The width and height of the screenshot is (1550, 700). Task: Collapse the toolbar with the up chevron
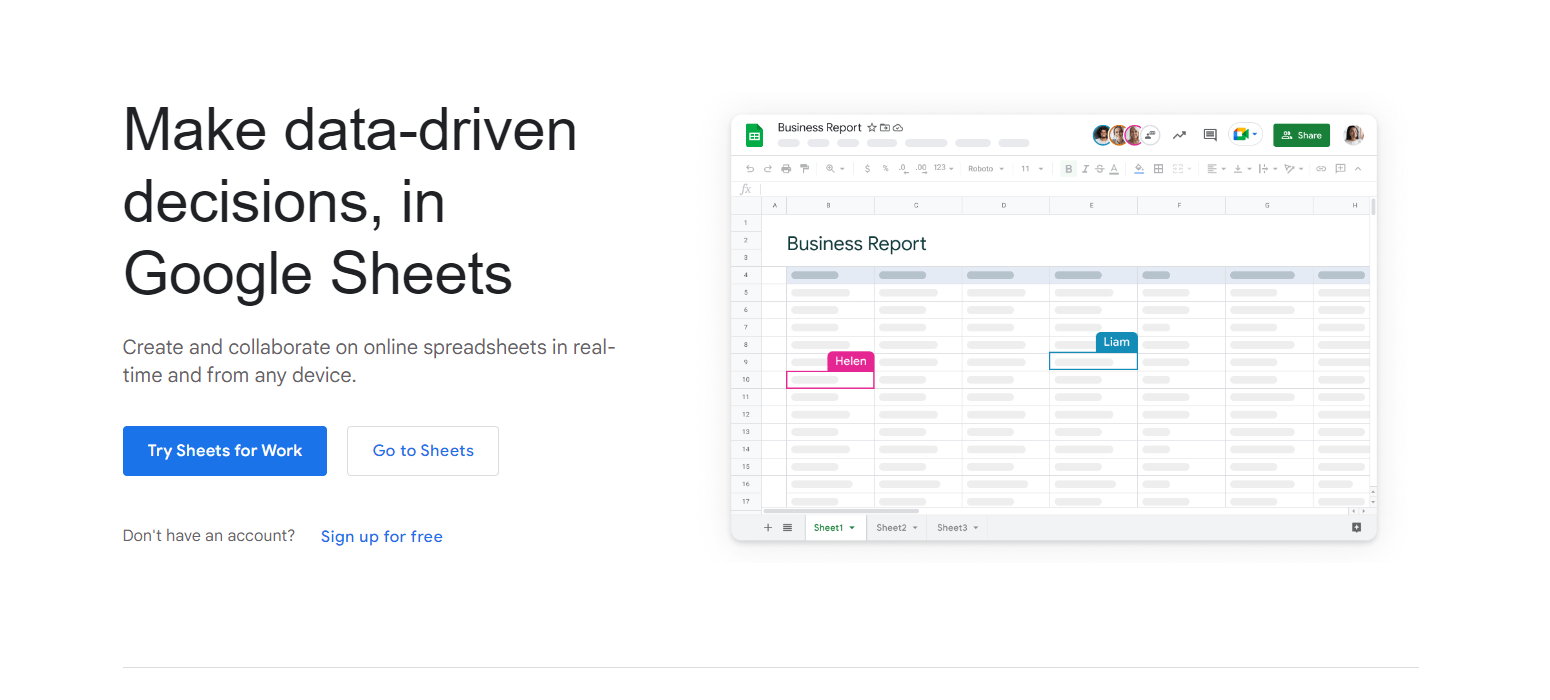(1358, 169)
